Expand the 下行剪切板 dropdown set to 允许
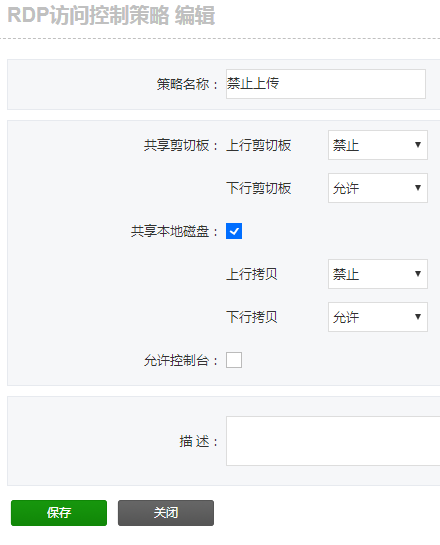Screen dimensions: 440x545 pyautogui.click(x=378, y=188)
